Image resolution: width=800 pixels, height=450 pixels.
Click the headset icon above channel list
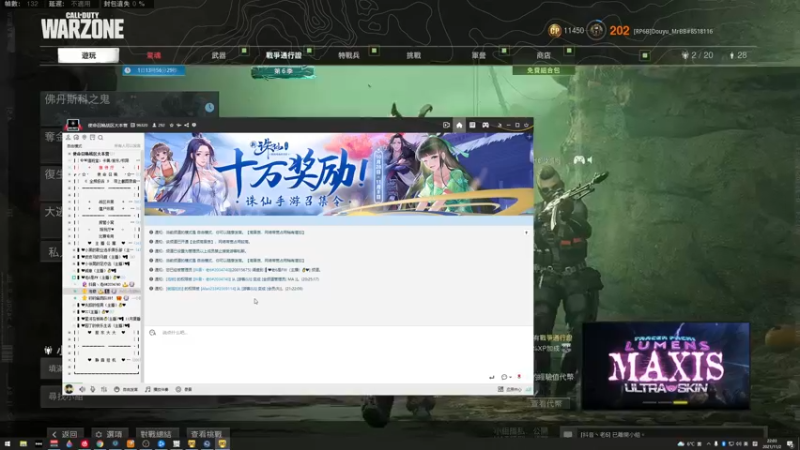click(x=76, y=138)
